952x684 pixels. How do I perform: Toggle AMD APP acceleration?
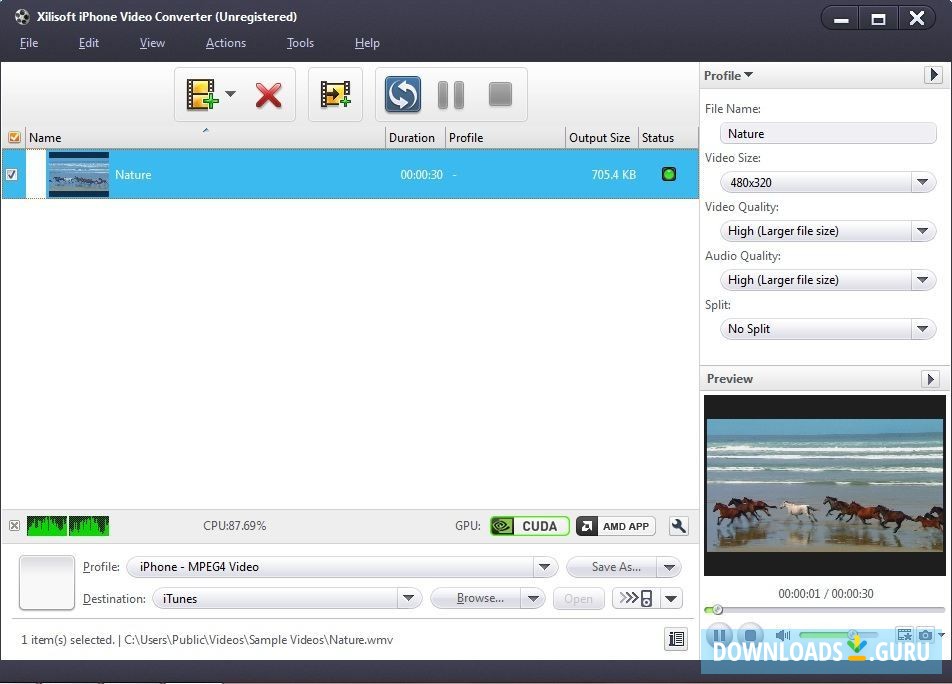(615, 526)
